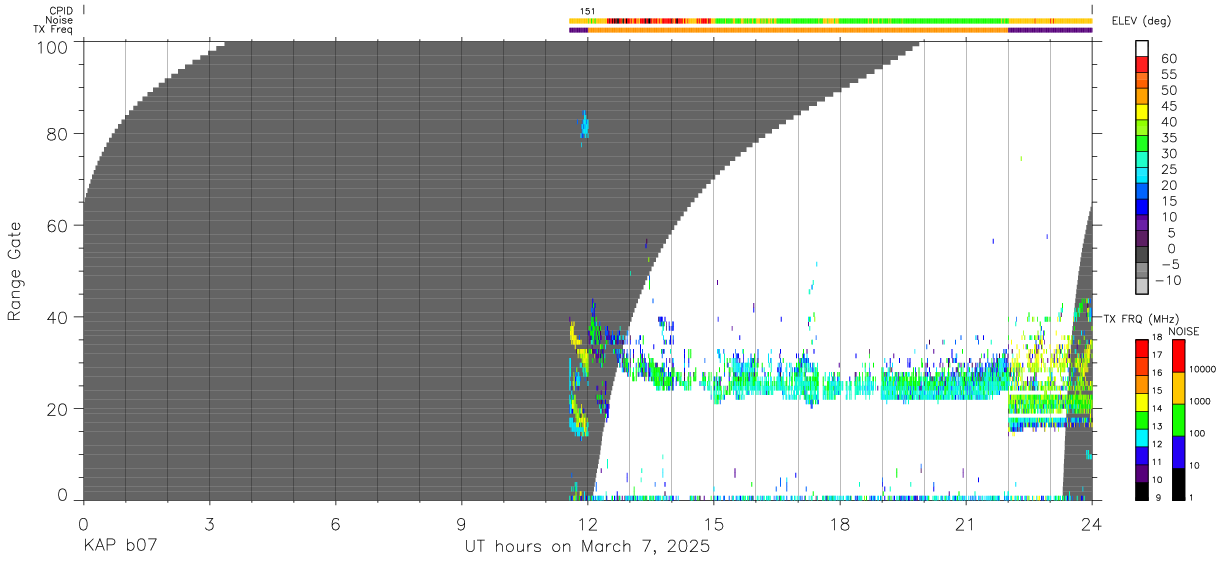Image resolution: width=1228 pixels, height=567 pixels.
Task: Click the vertical "Range Gate" axis title
Action: click(15, 271)
